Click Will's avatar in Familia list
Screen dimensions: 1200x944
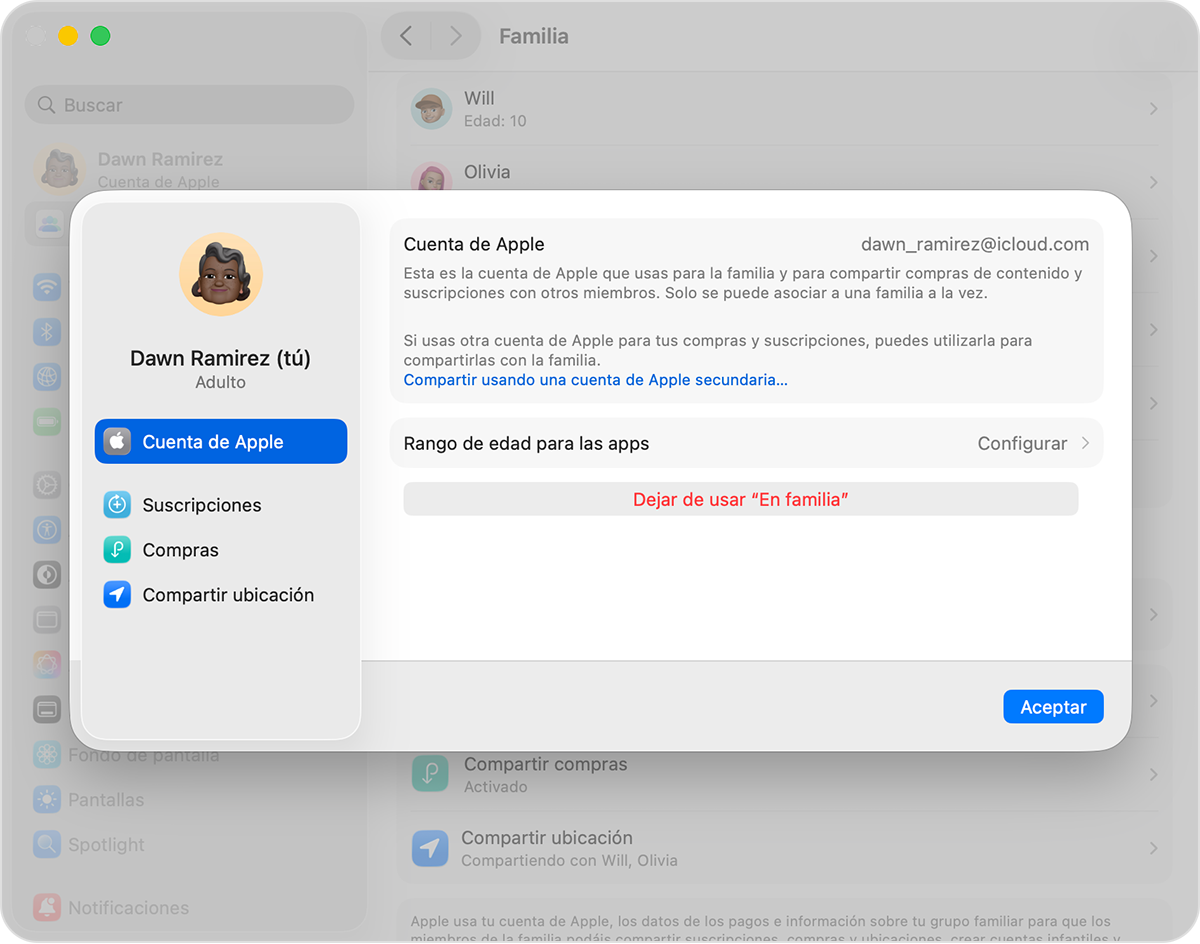tap(431, 109)
